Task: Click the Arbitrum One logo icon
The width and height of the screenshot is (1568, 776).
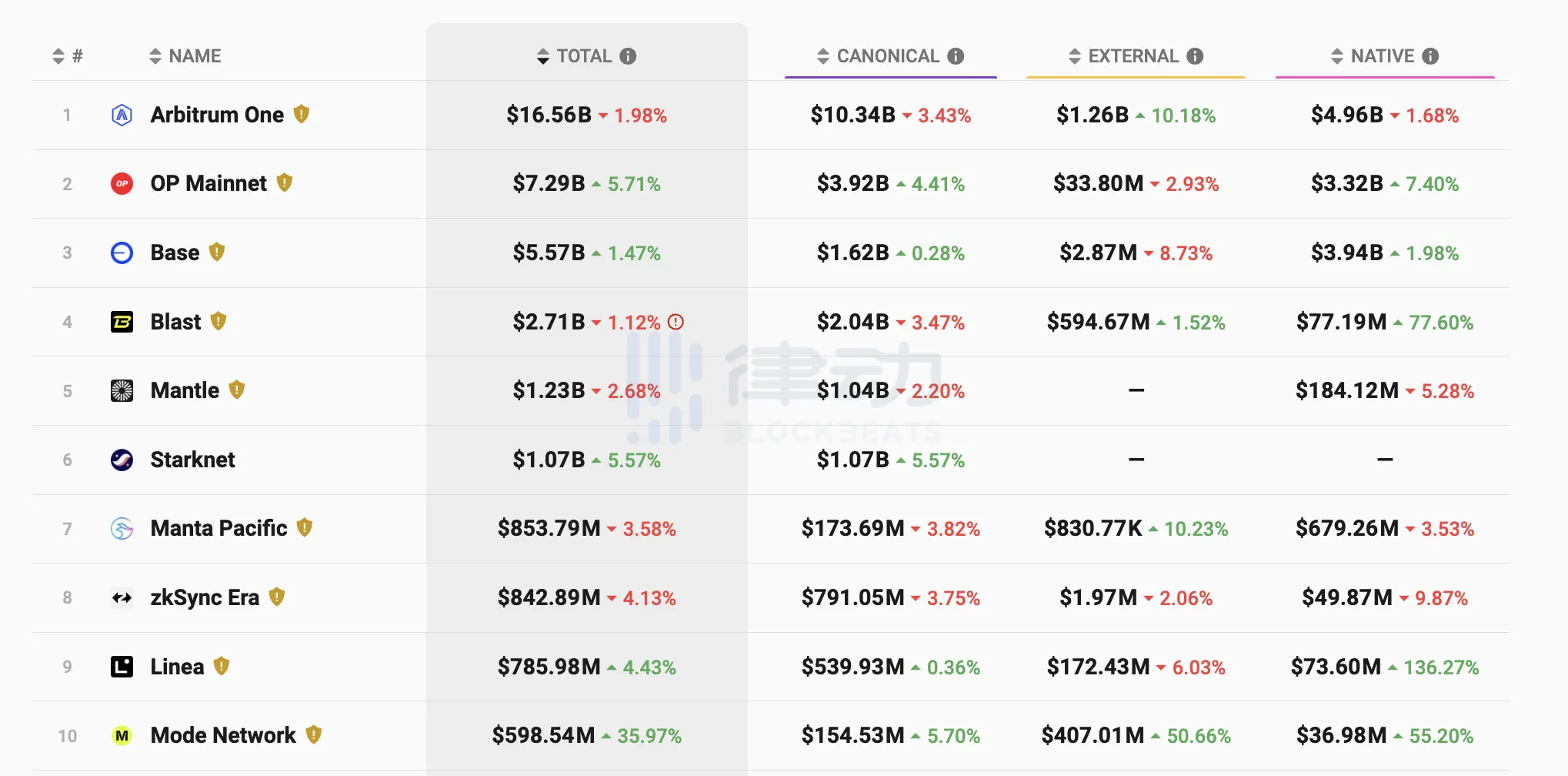Action: 122,115
